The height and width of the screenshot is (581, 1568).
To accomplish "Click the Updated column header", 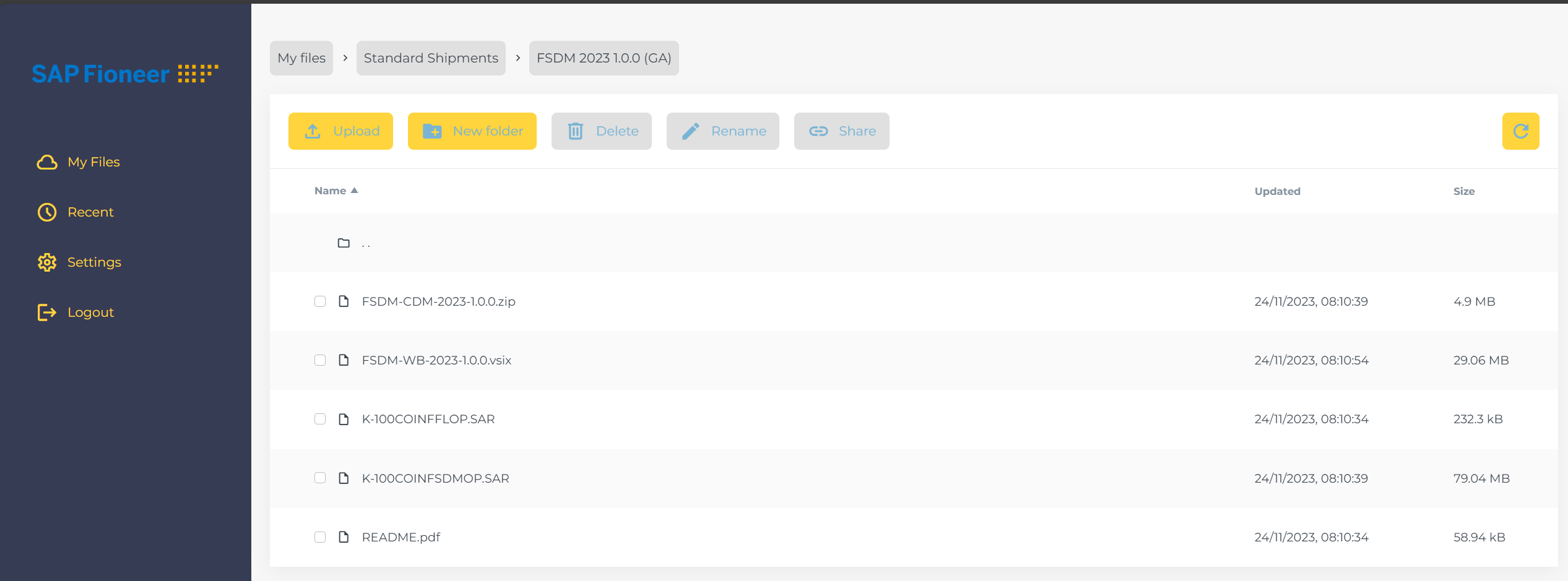I will pos(1278,191).
